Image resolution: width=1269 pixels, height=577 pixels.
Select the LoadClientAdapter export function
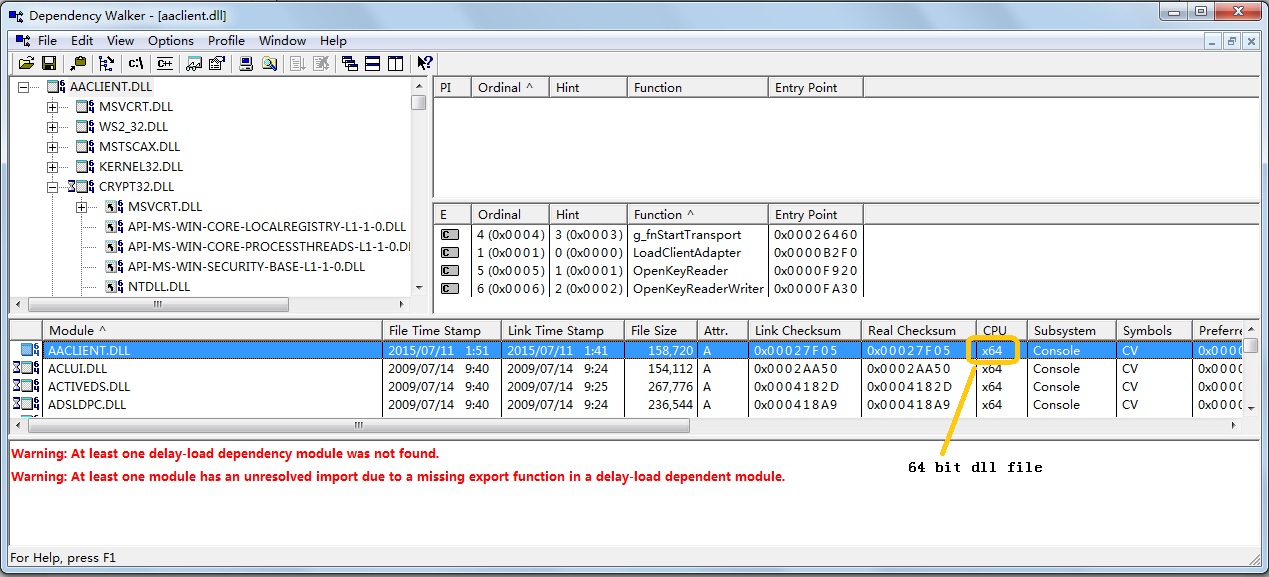pyautogui.click(x=687, y=253)
